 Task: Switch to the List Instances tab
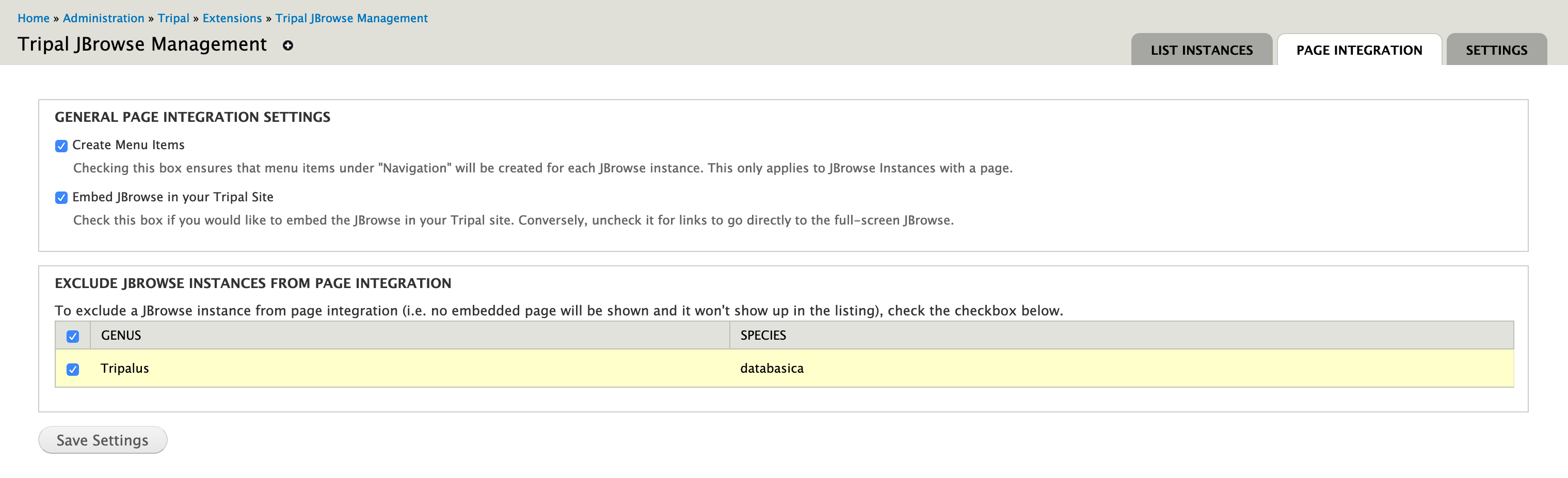pyautogui.click(x=1201, y=50)
